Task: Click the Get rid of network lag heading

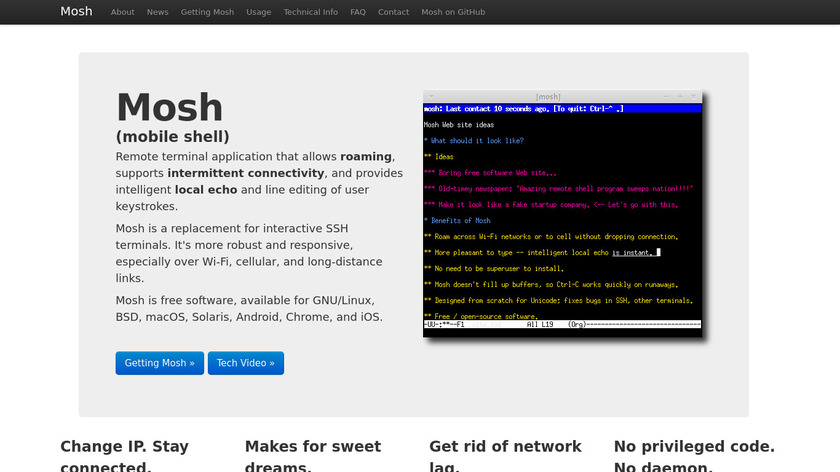Action: tap(505, 455)
